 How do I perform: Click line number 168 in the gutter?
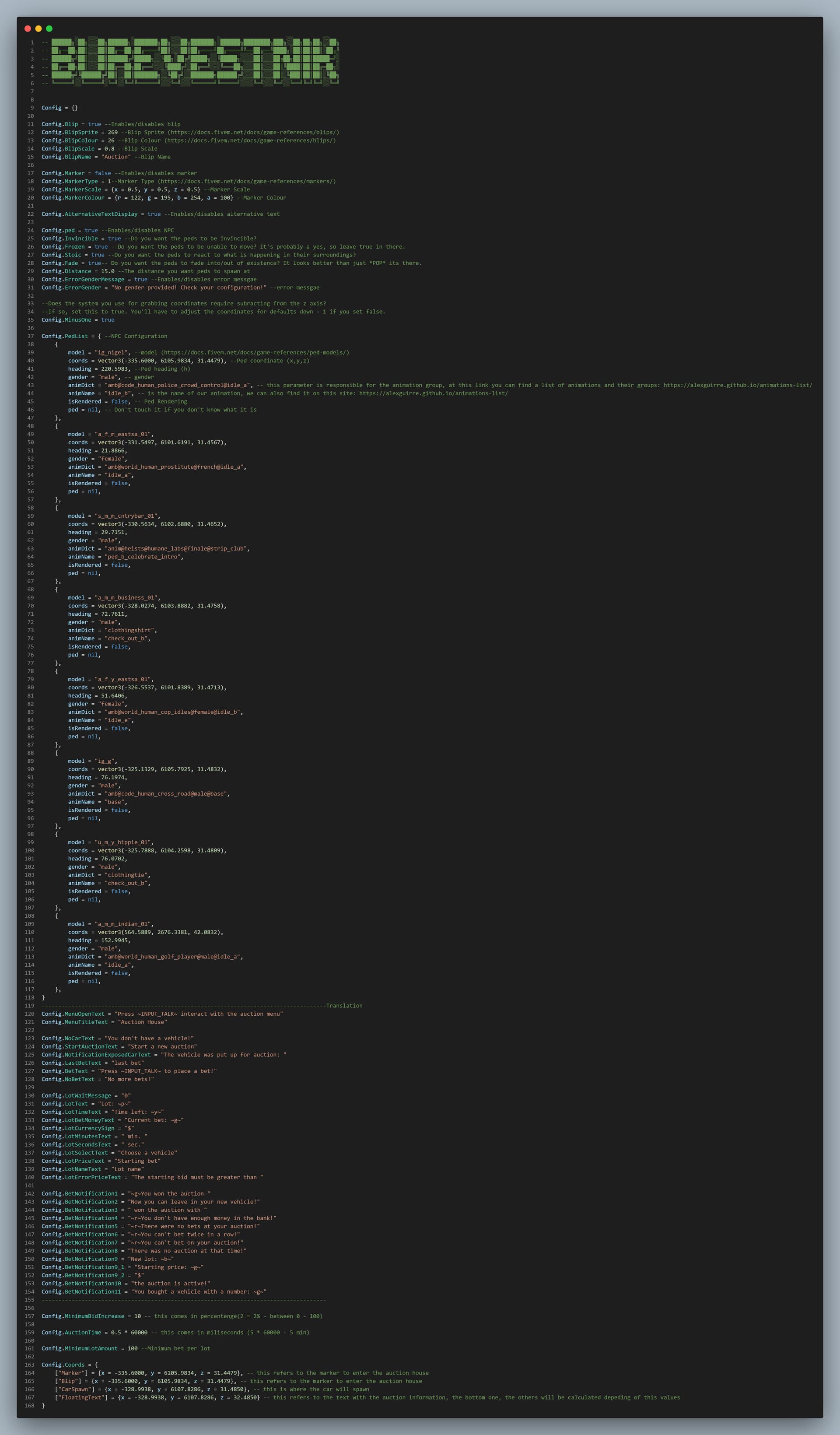pos(29,1405)
